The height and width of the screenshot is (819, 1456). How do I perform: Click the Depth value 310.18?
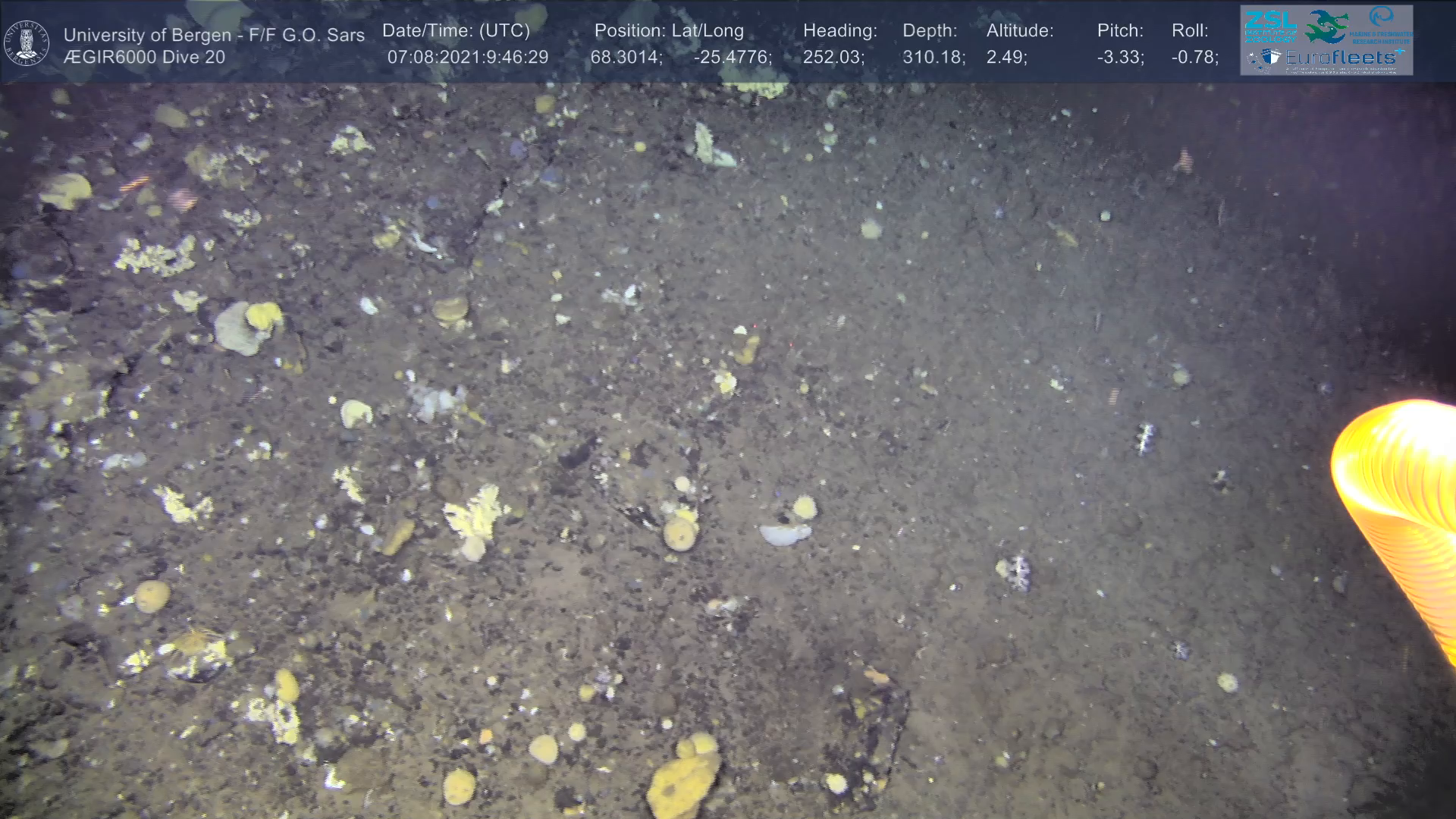pyautogui.click(x=933, y=58)
